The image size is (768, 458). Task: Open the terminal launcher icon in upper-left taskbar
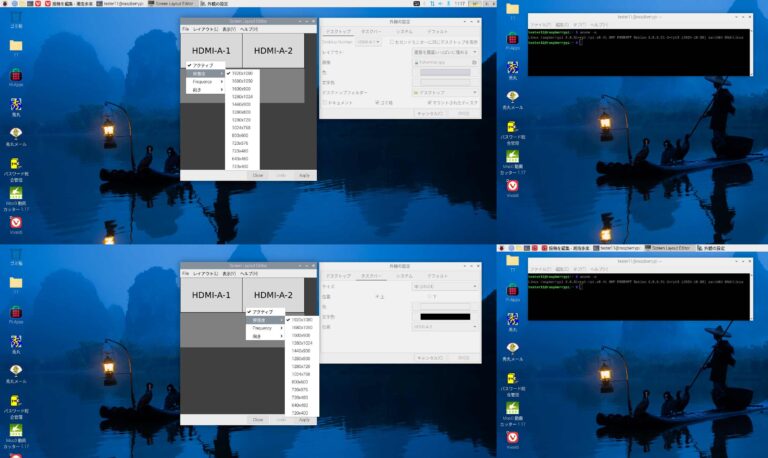(30, 3)
